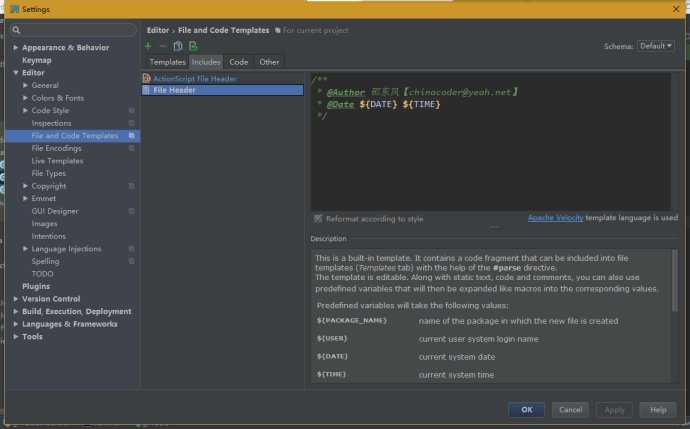Expand Language Injections arrow
The image size is (690, 429).
click(x=25, y=249)
